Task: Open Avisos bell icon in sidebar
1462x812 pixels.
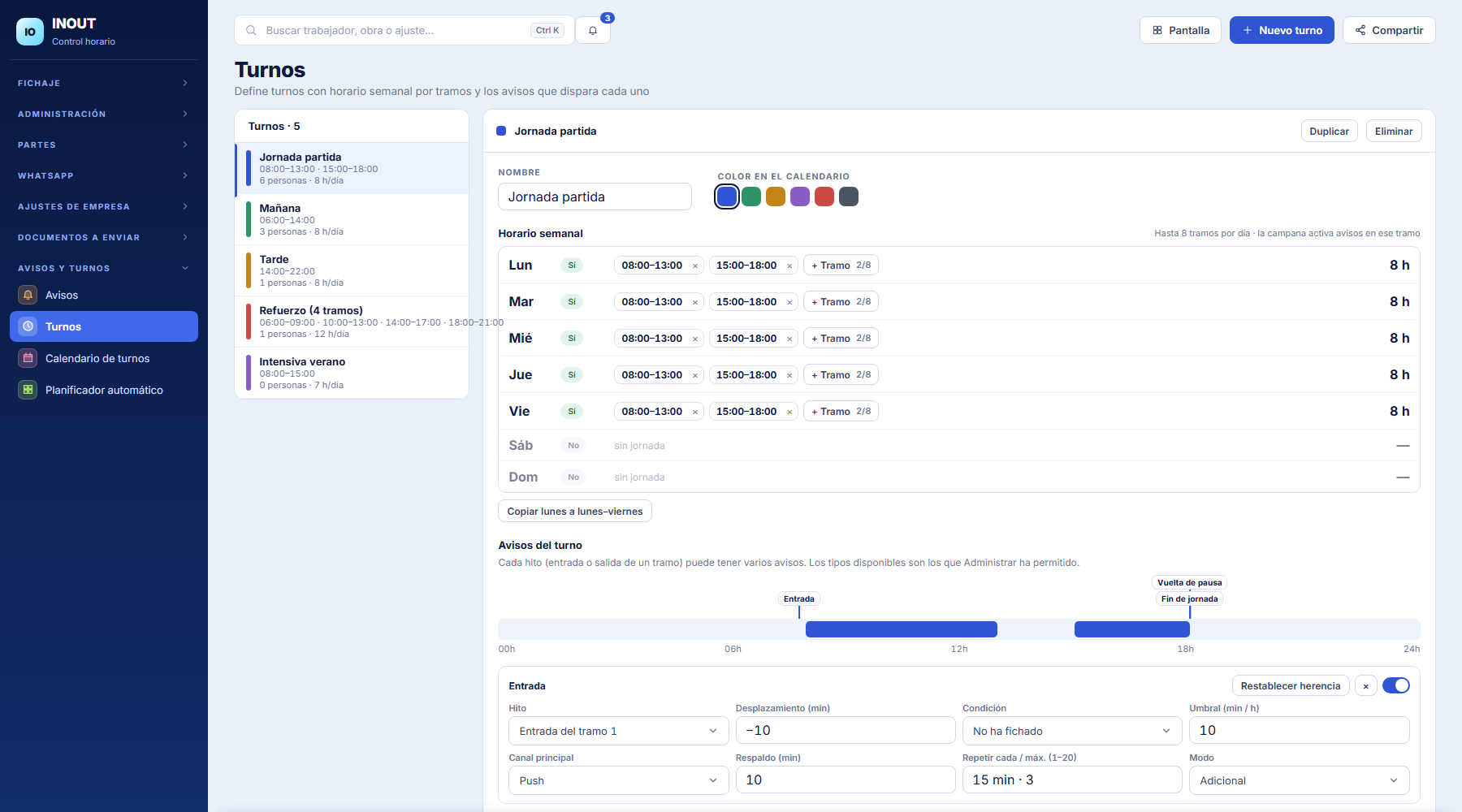Action: pyautogui.click(x=28, y=295)
